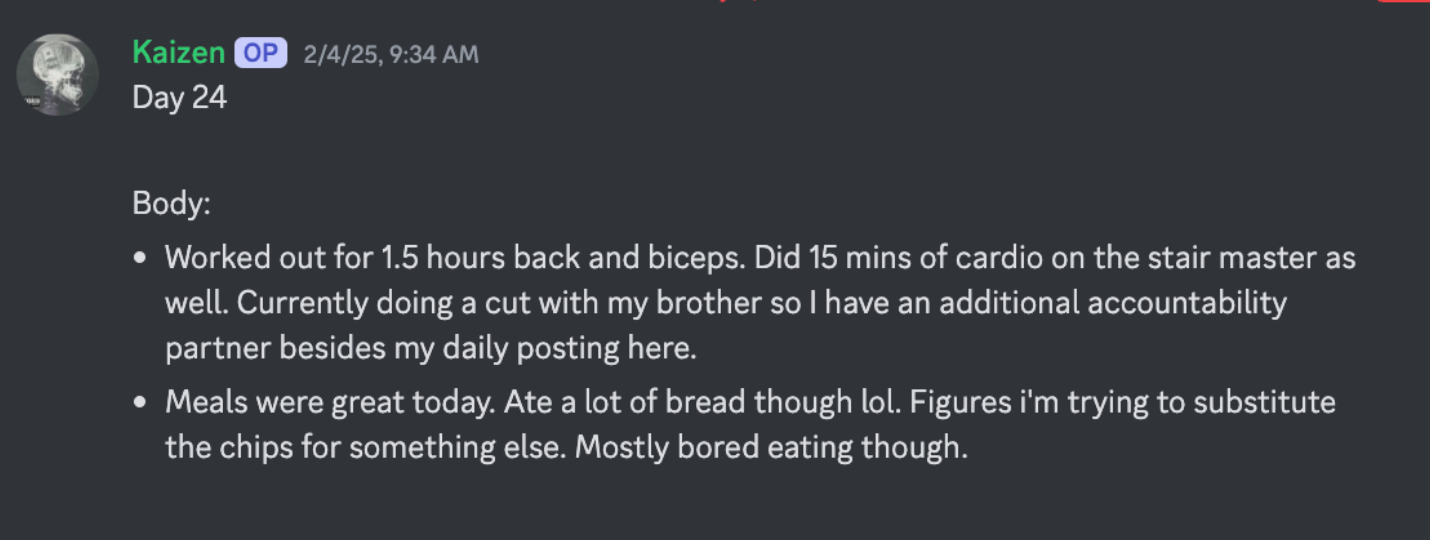Click the "Day 24" message line

click(180, 98)
